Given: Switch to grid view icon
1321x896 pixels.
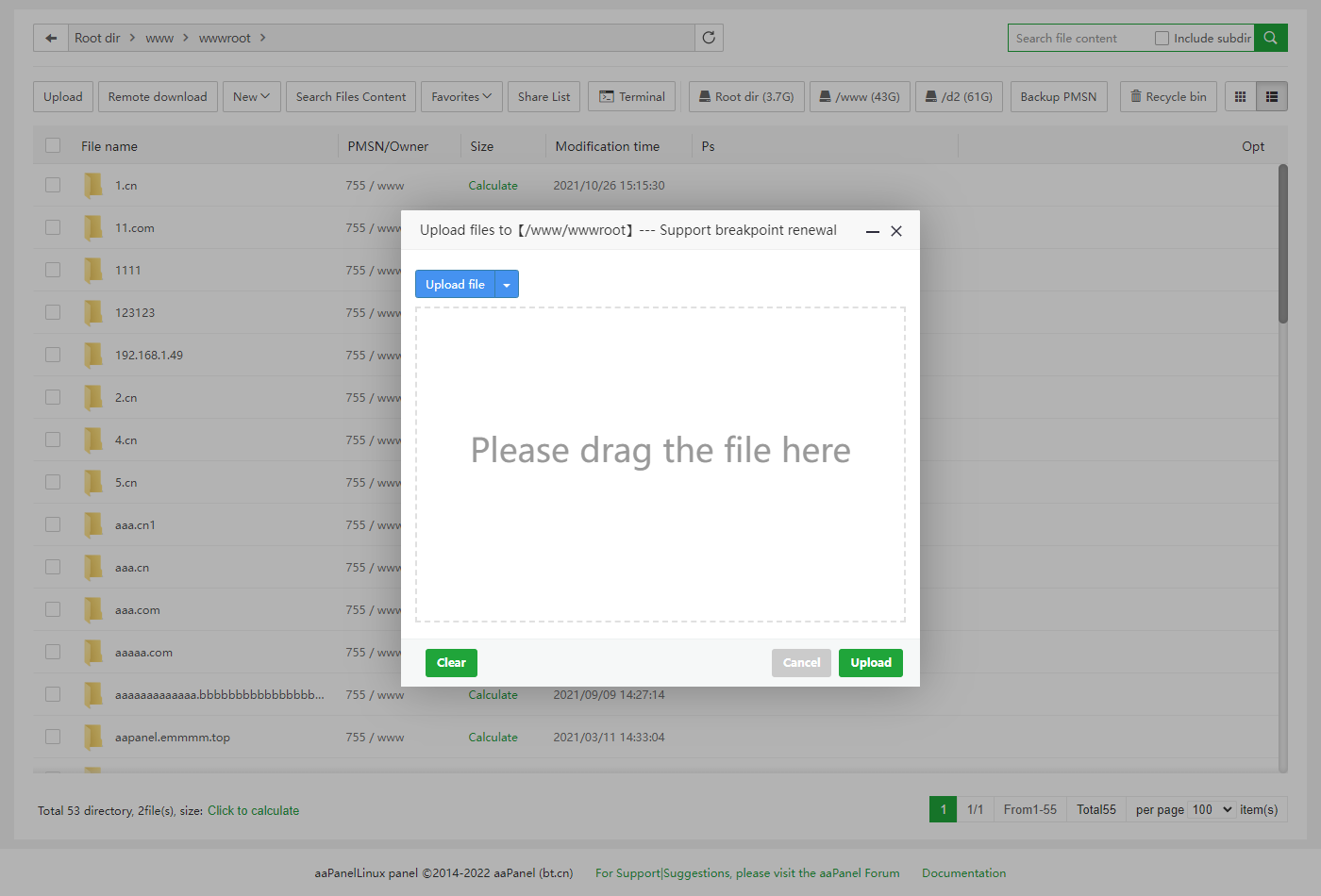Looking at the screenshot, I should click(x=1240, y=97).
